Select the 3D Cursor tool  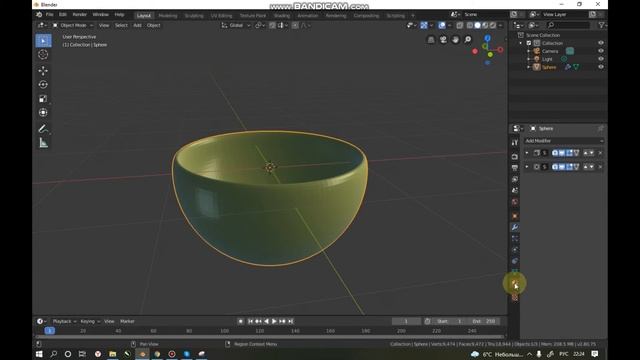(x=43, y=54)
